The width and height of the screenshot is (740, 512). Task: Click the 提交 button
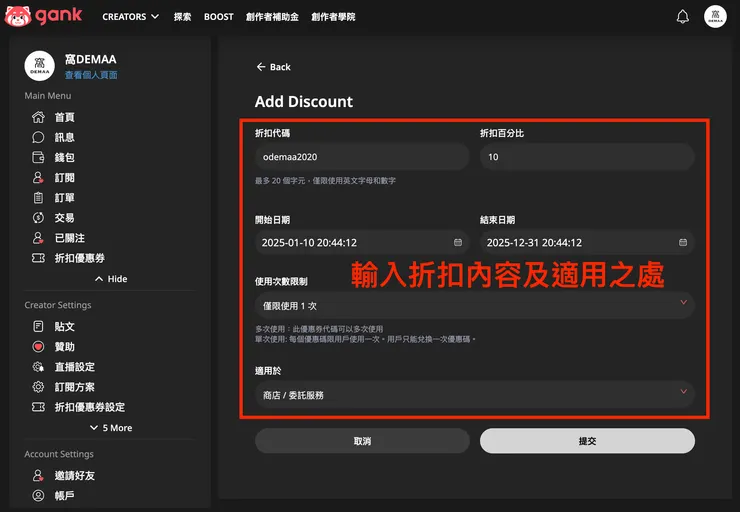pos(587,441)
